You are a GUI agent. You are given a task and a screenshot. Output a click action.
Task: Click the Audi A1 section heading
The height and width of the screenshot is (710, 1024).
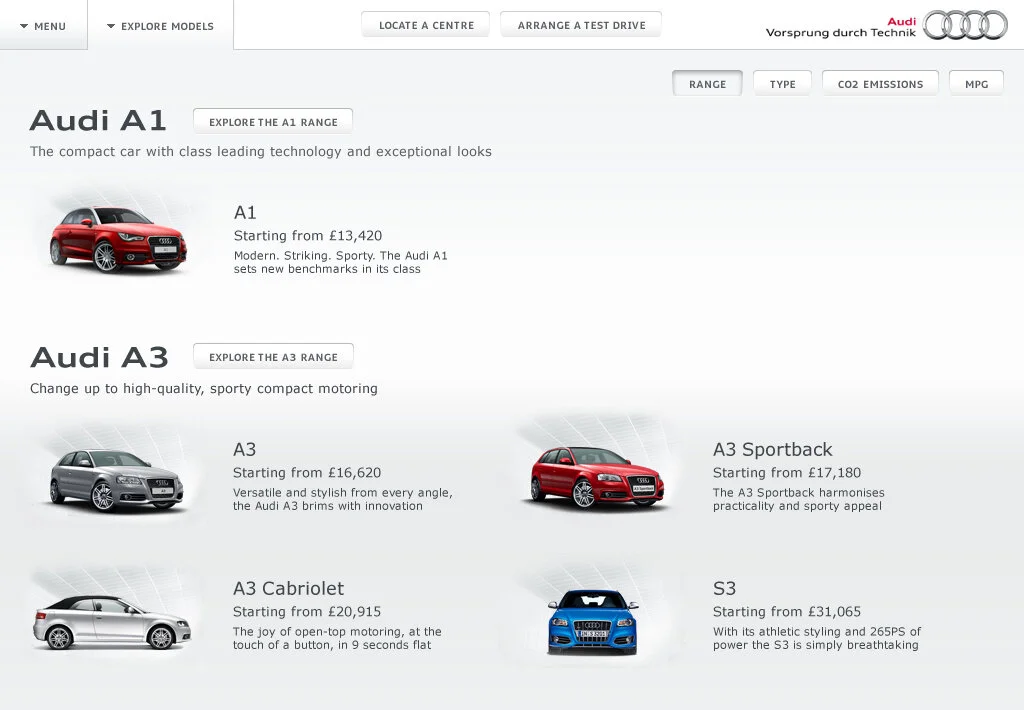(98, 121)
